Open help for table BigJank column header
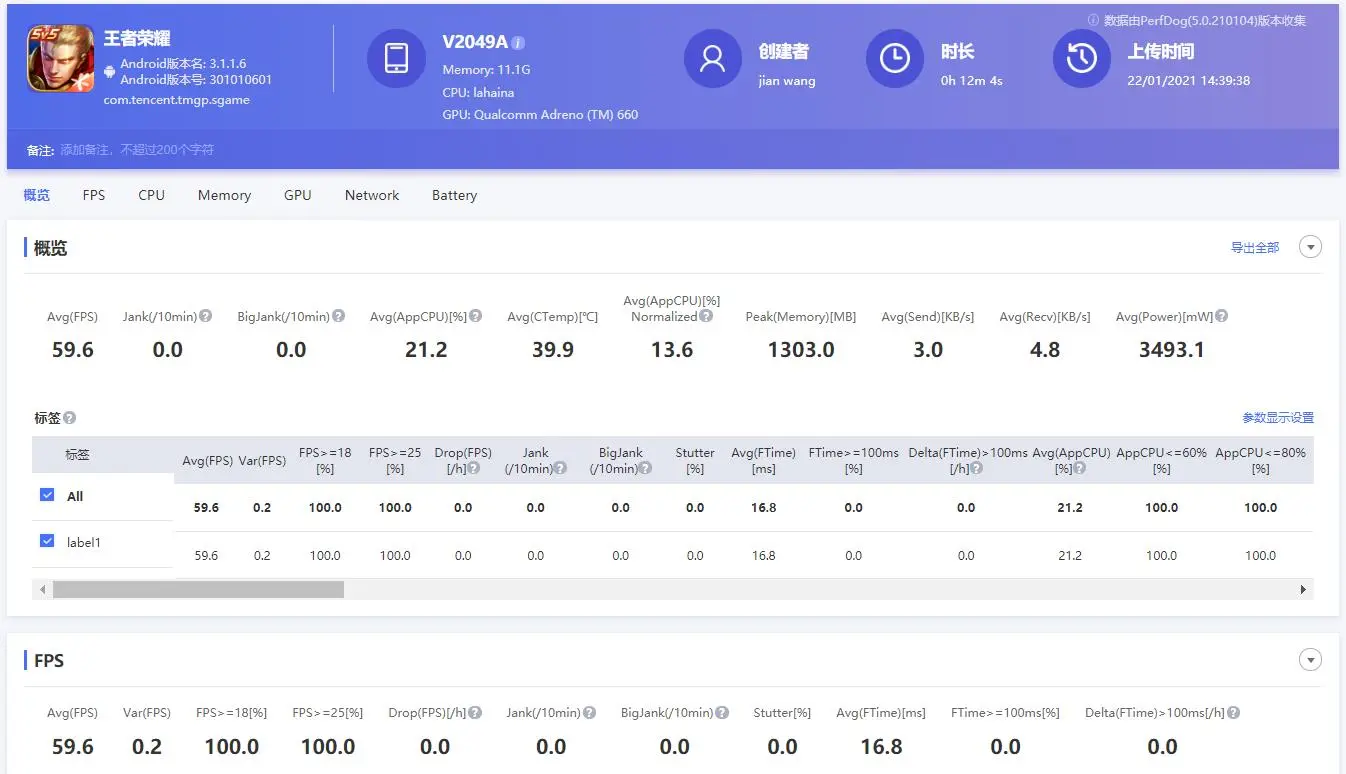The image size is (1346, 774). [x=646, y=468]
